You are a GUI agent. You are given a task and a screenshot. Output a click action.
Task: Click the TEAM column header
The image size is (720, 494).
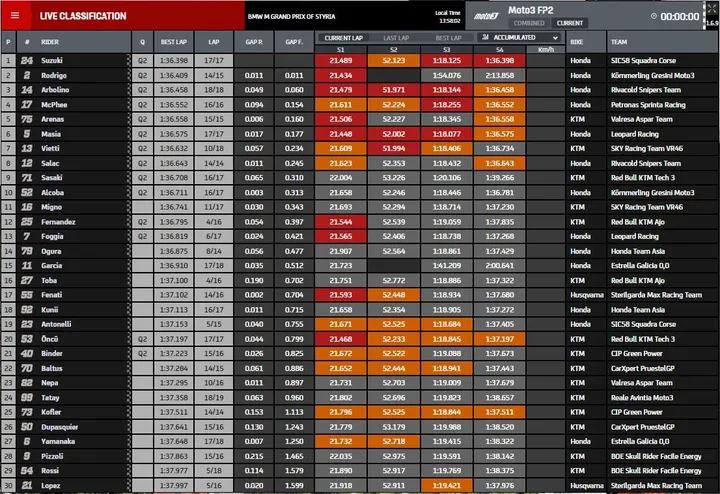point(619,42)
